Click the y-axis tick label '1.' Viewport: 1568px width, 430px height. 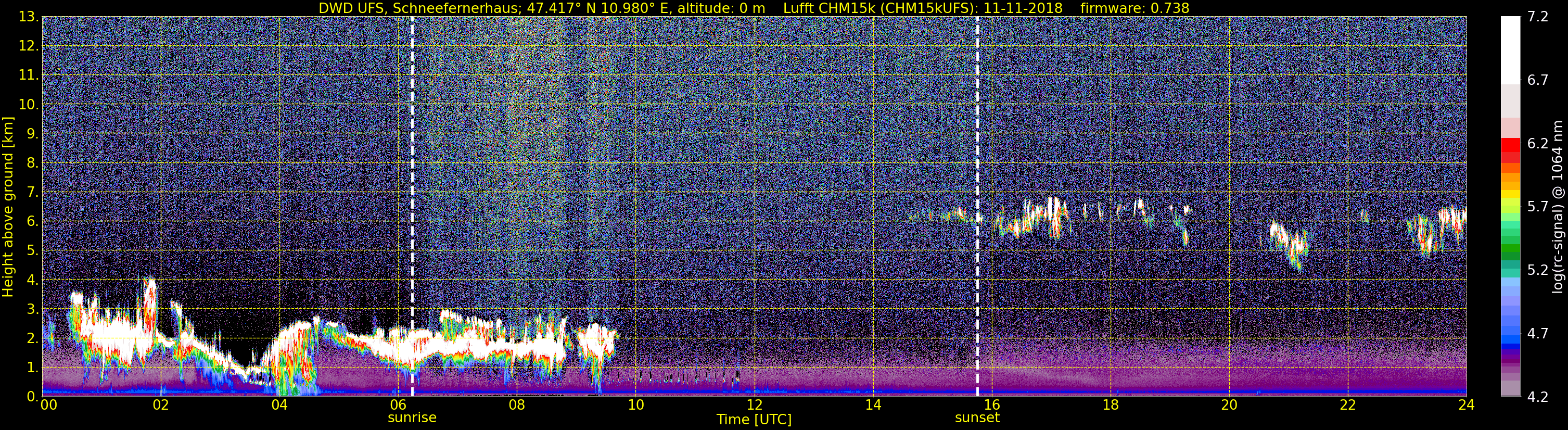pos(32,368)
